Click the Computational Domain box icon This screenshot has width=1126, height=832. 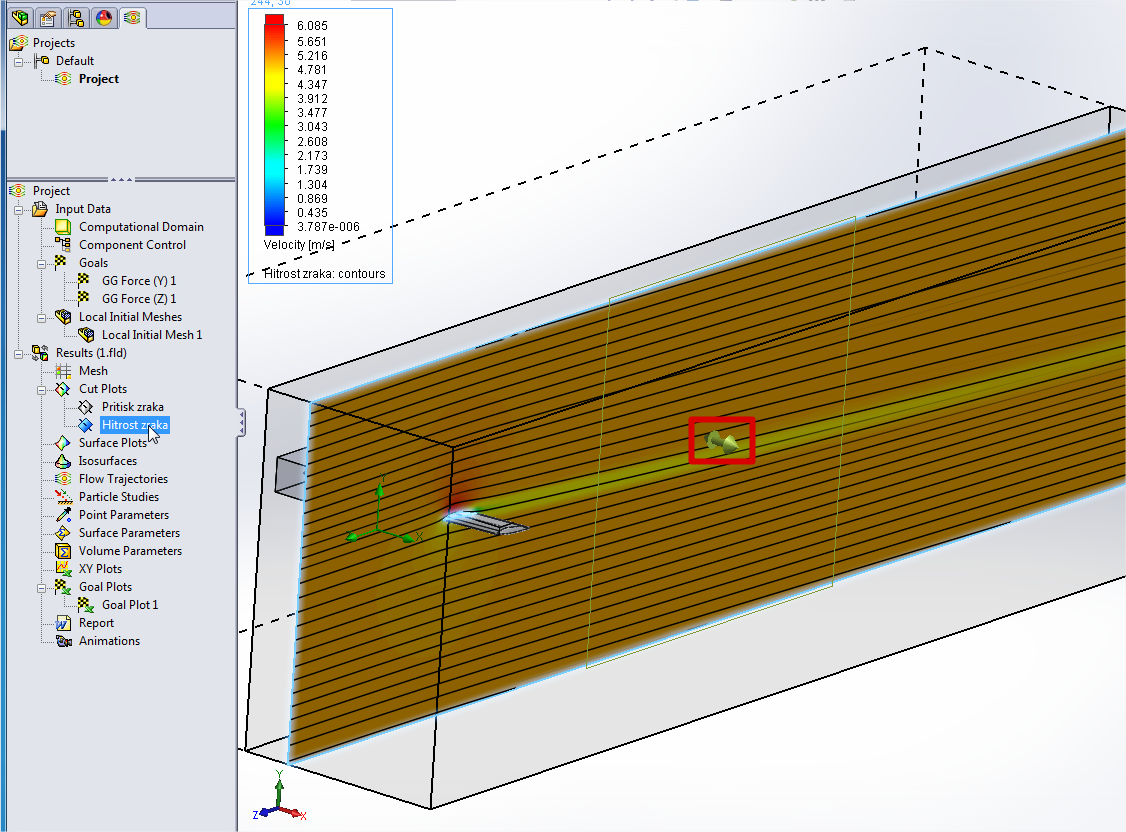[x=63, y=227]
